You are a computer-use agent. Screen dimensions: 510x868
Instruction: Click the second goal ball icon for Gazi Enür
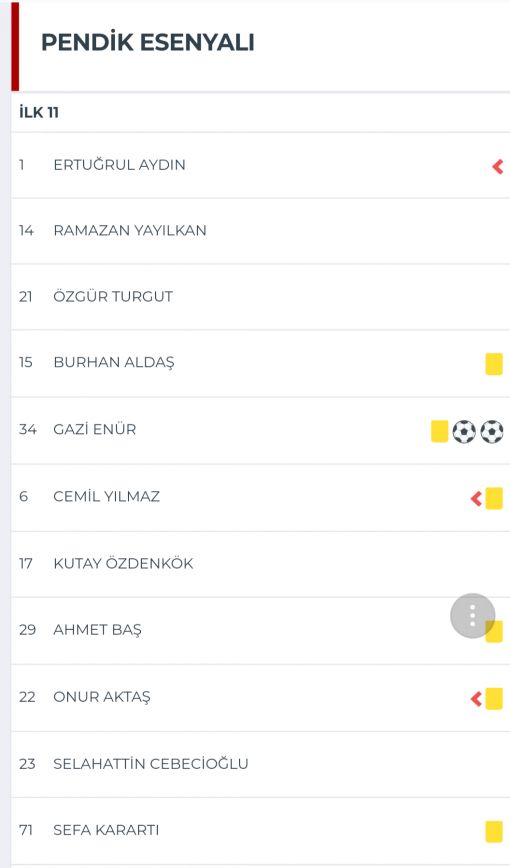492,431
